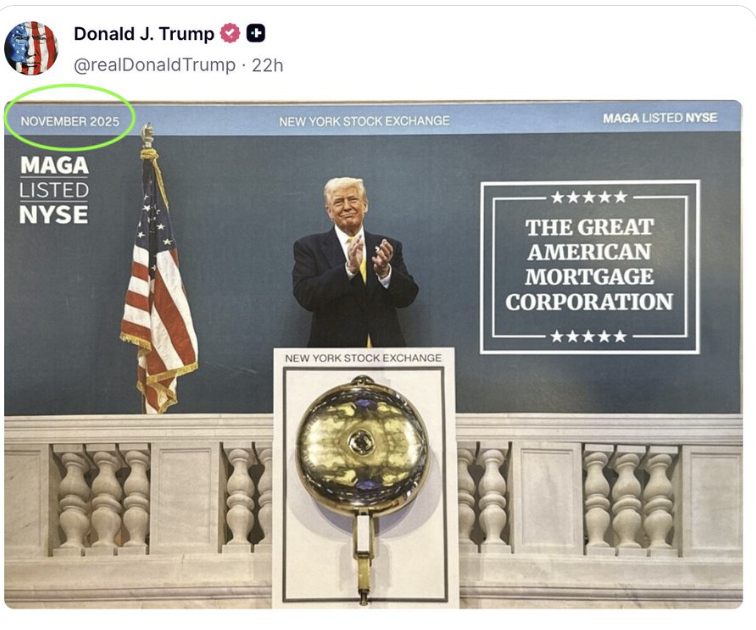Click the 22h post timestamp

coord(268,65)
